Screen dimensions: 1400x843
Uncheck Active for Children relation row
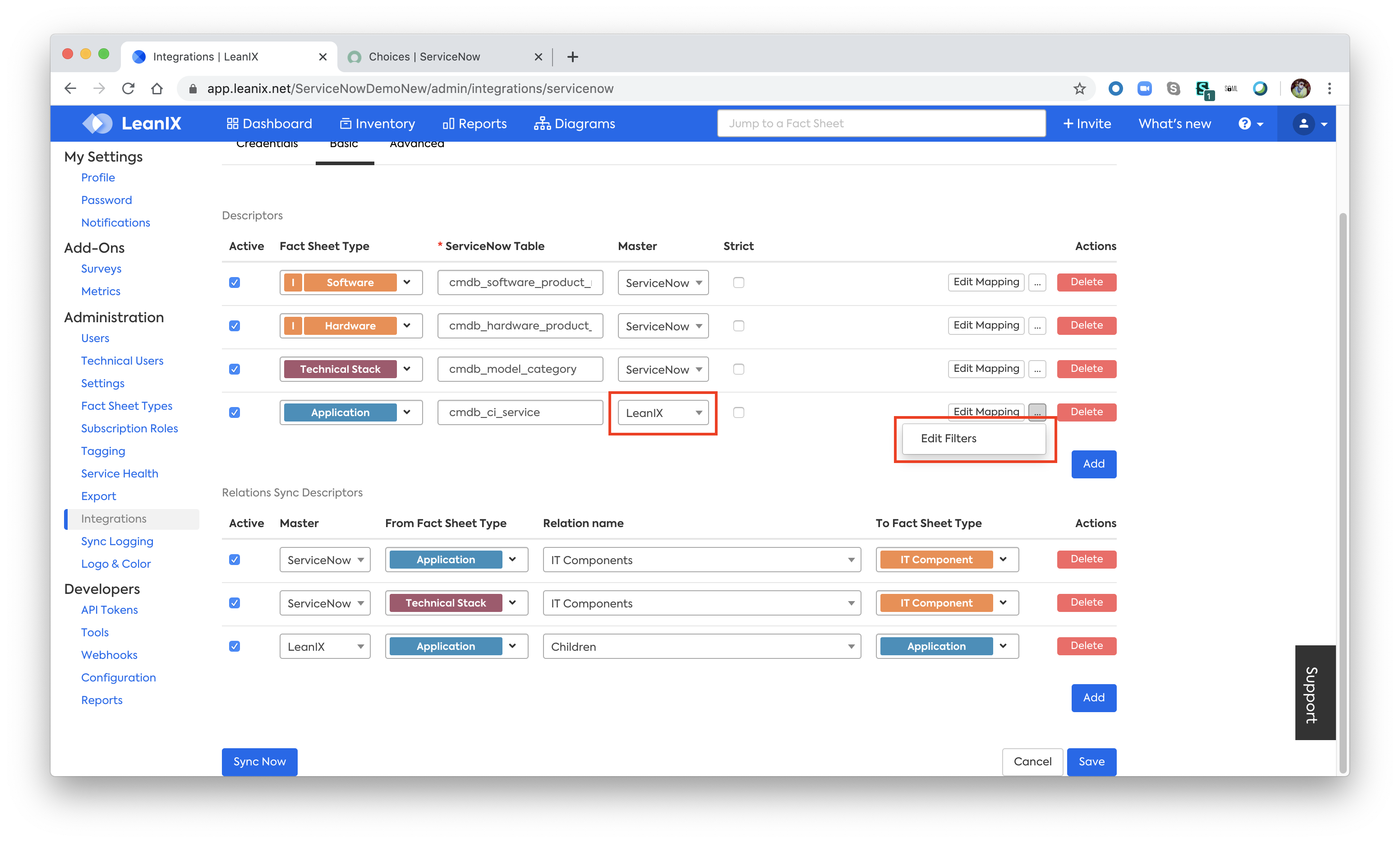(235, 646)
